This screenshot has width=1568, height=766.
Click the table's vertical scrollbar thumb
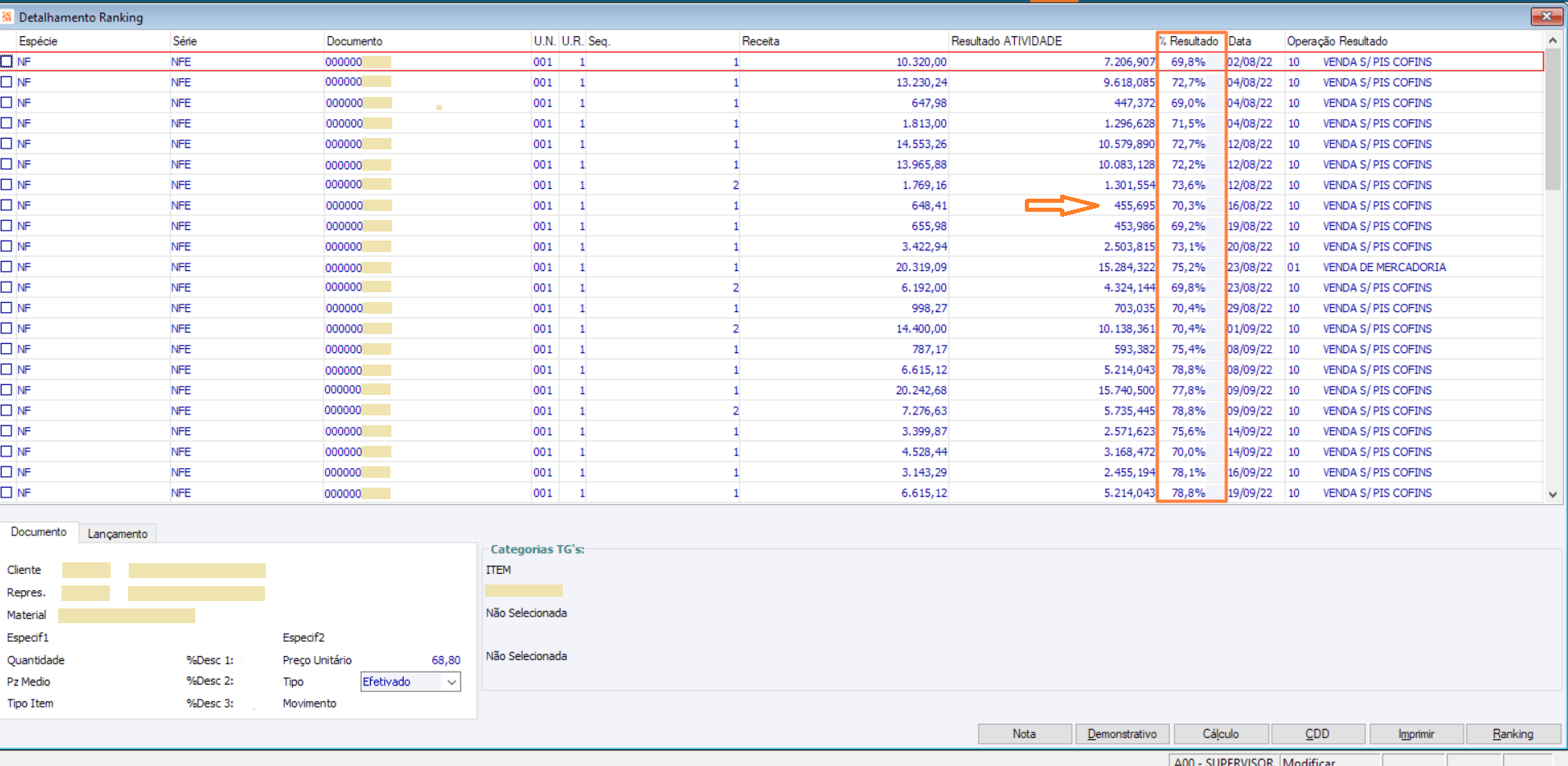click(x=1552, y=119)
